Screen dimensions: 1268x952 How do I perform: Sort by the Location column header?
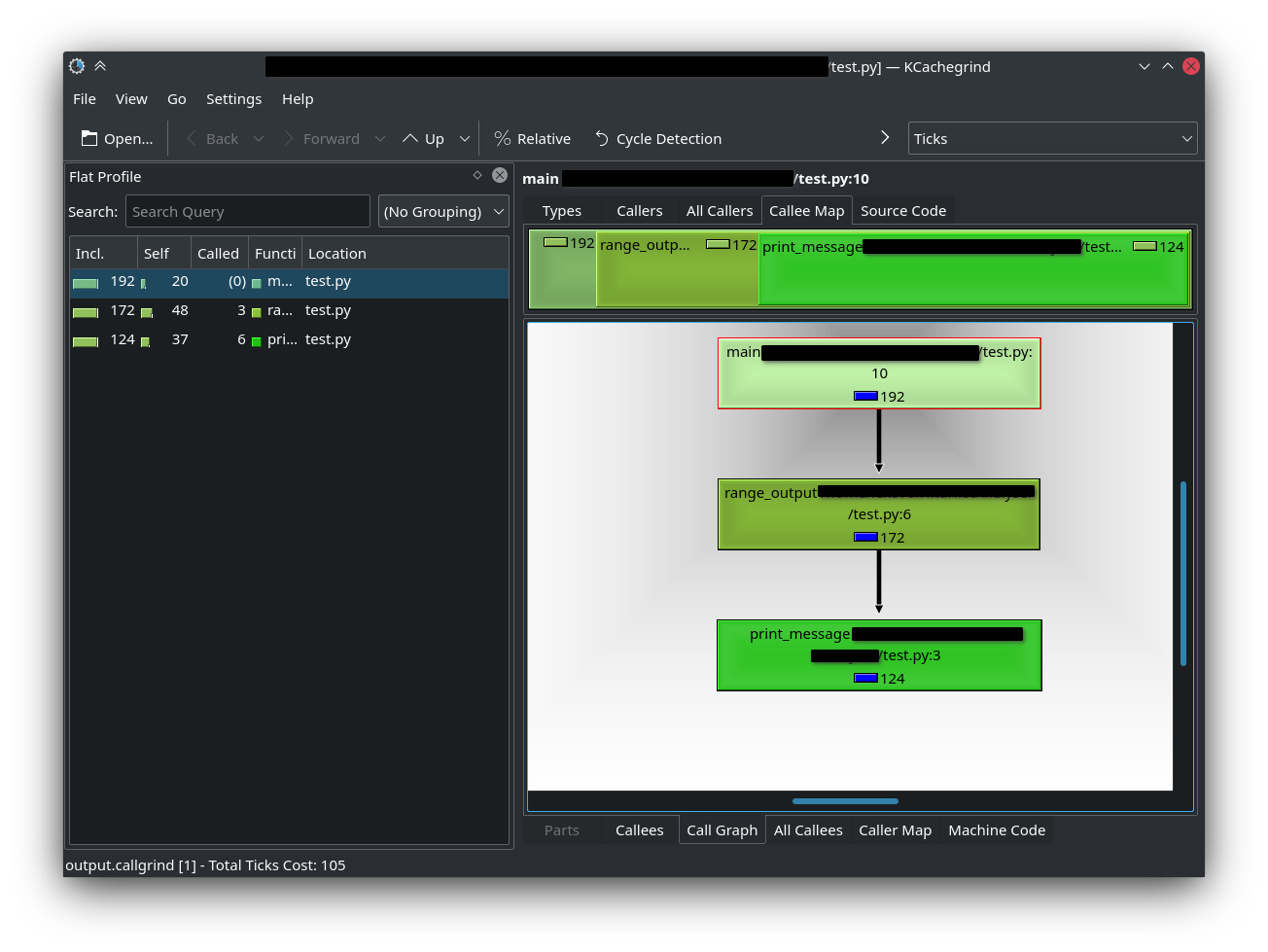pyautogui.click(x=405, y=253)
